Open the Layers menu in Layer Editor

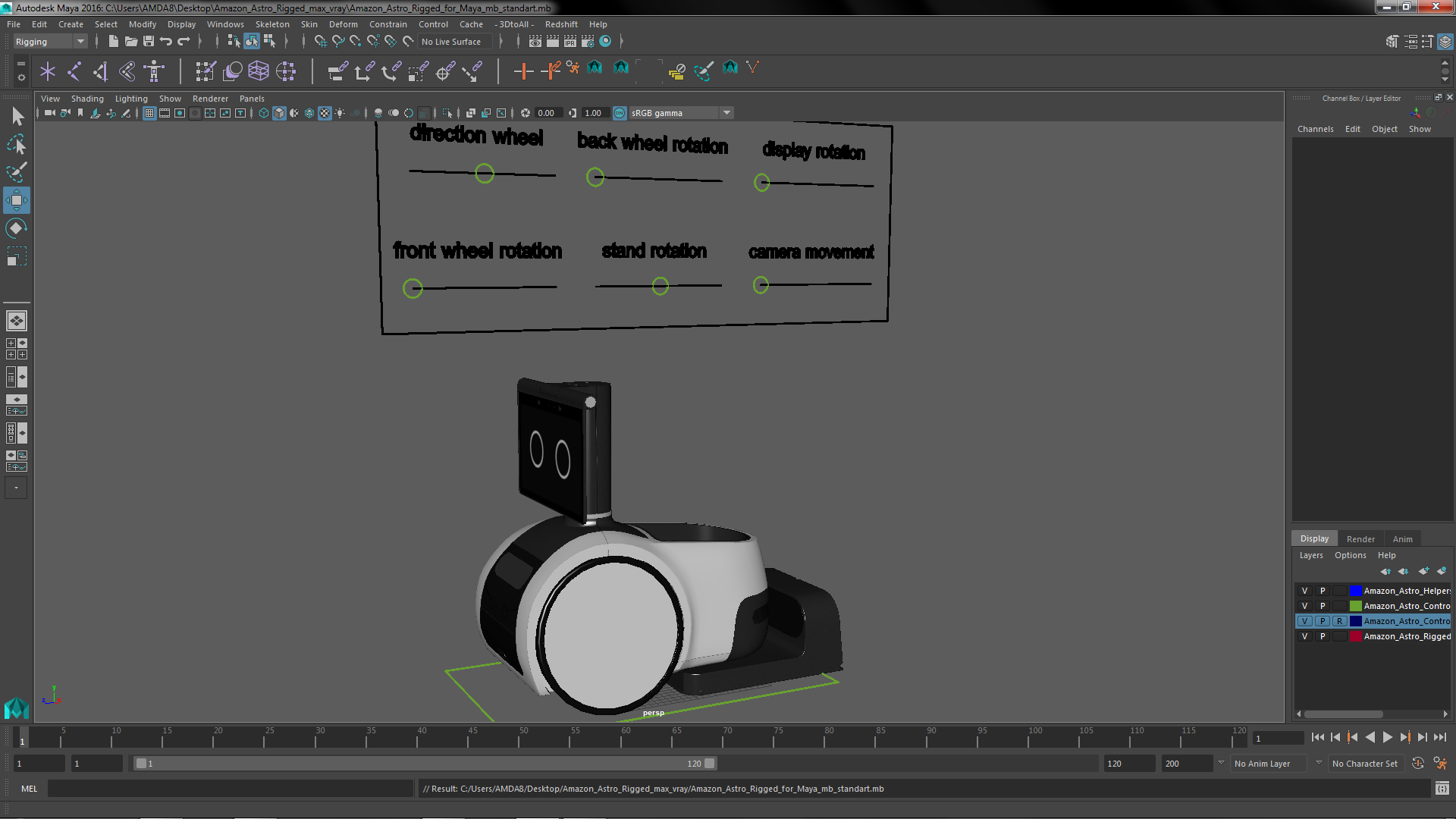coord(1311,555)
